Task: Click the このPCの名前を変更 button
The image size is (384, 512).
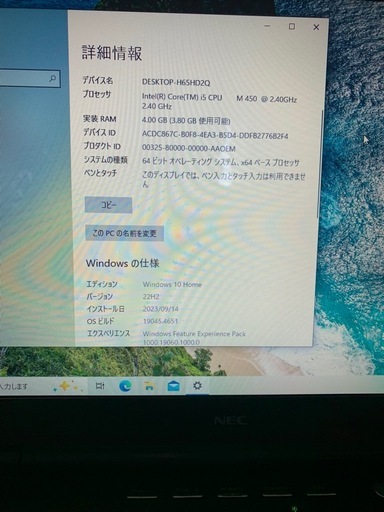Action: coord(124,233)
